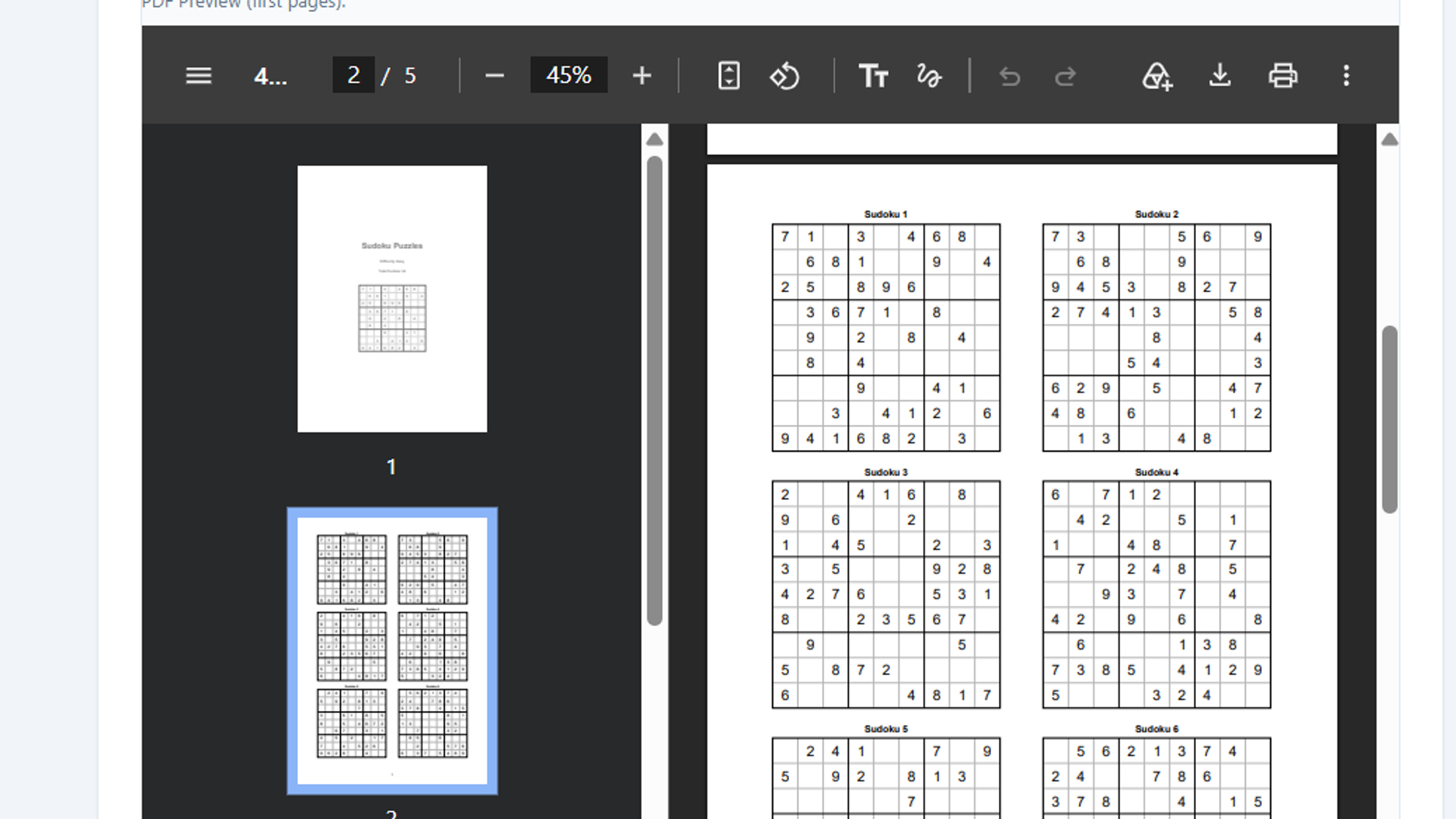The image size is (1456, 819).
Task: Click the truncated document title '4...'
Action: 270,76
